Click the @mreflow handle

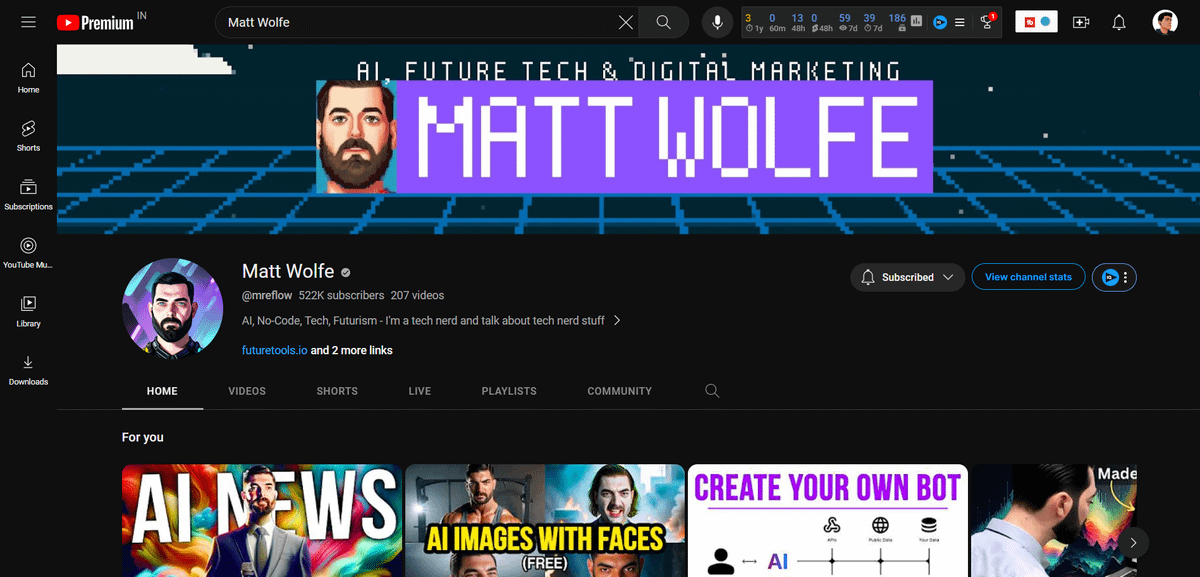(x=267, y=296)
